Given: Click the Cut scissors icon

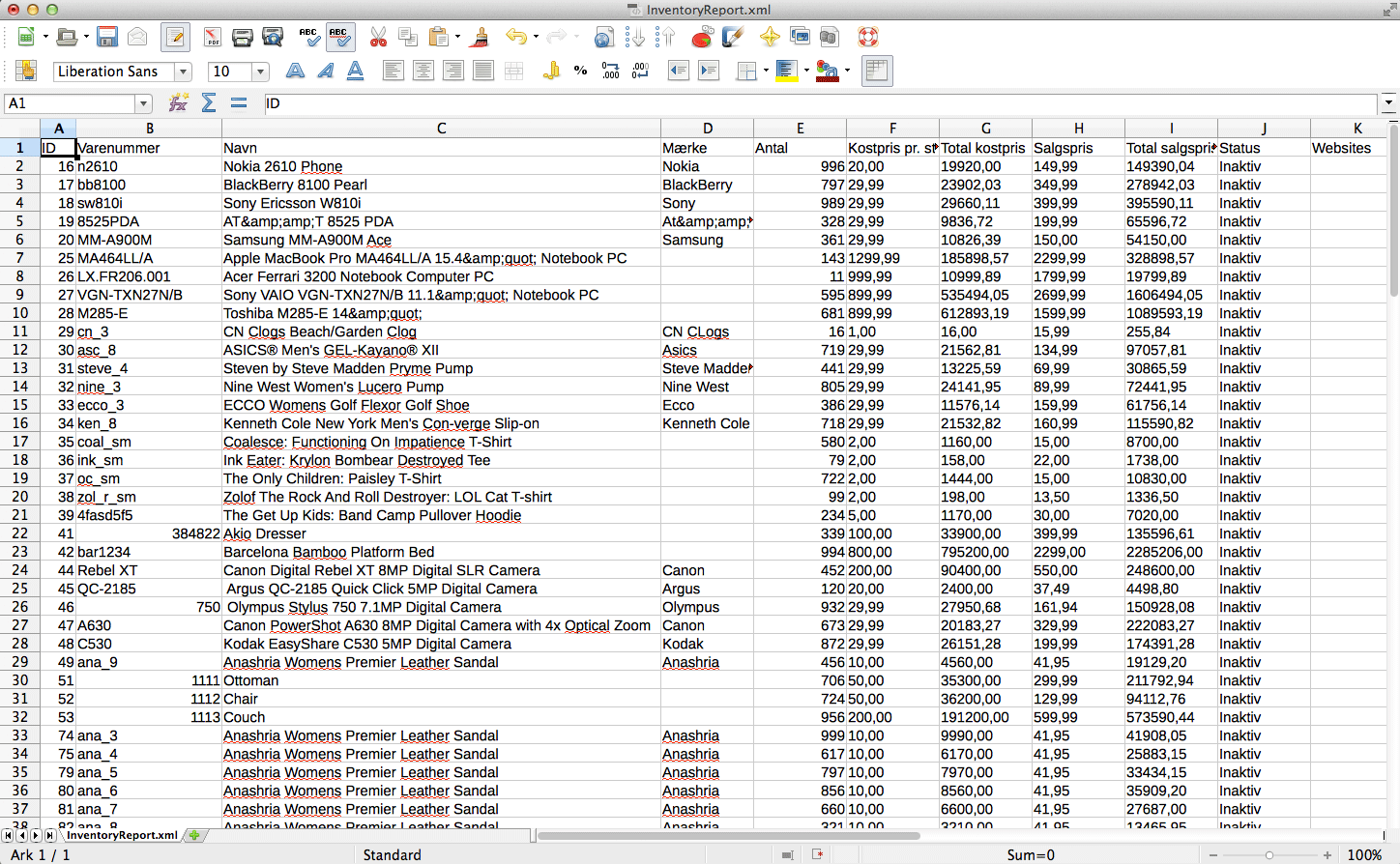Looking at the screenshot, I should 378,38.
